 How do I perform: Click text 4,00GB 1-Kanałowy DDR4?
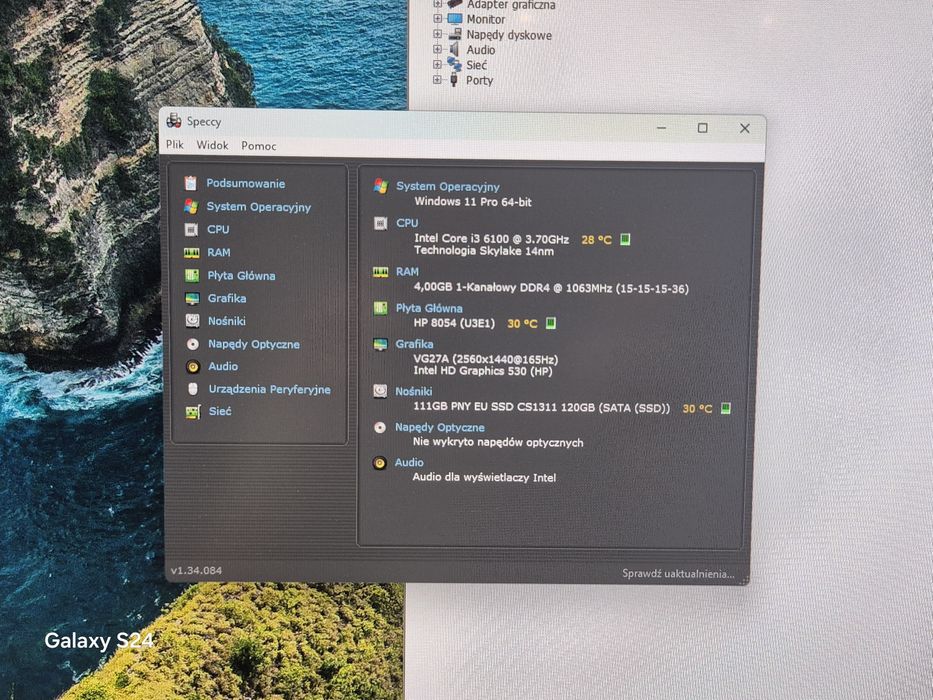pos(482,287)
